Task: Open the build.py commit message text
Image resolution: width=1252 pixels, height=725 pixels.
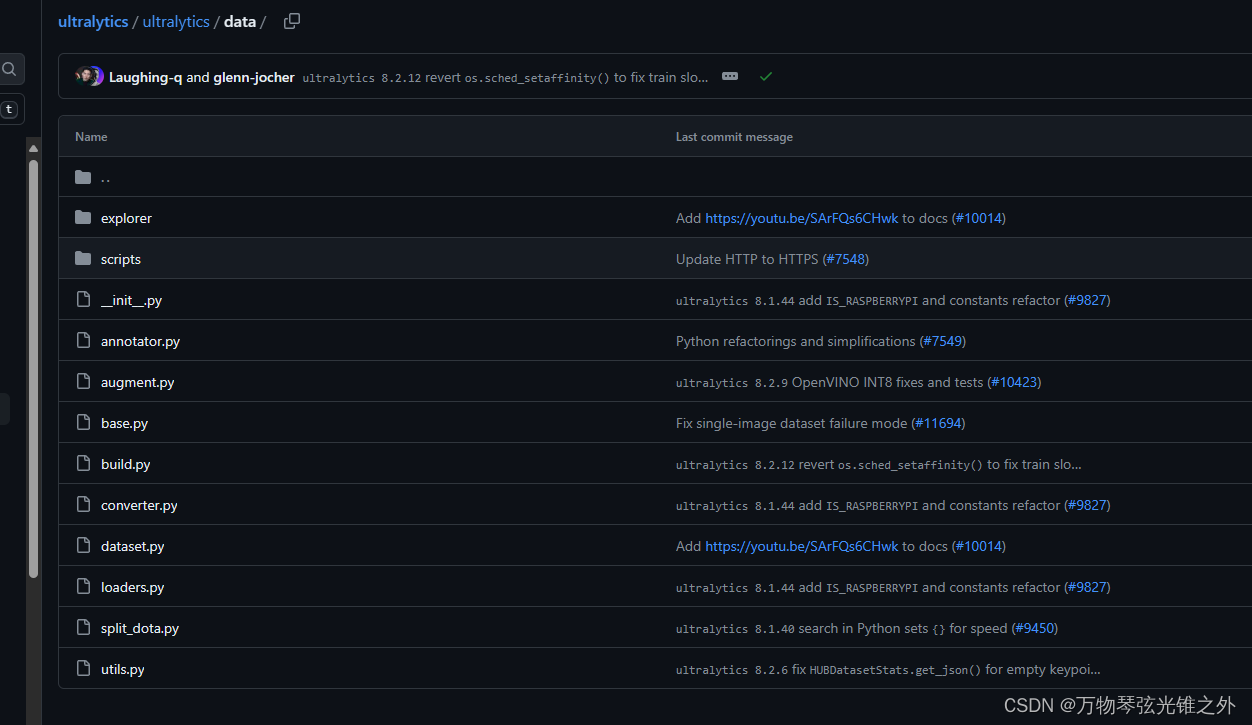Action: pyautogui.click(x=879, y=464)
